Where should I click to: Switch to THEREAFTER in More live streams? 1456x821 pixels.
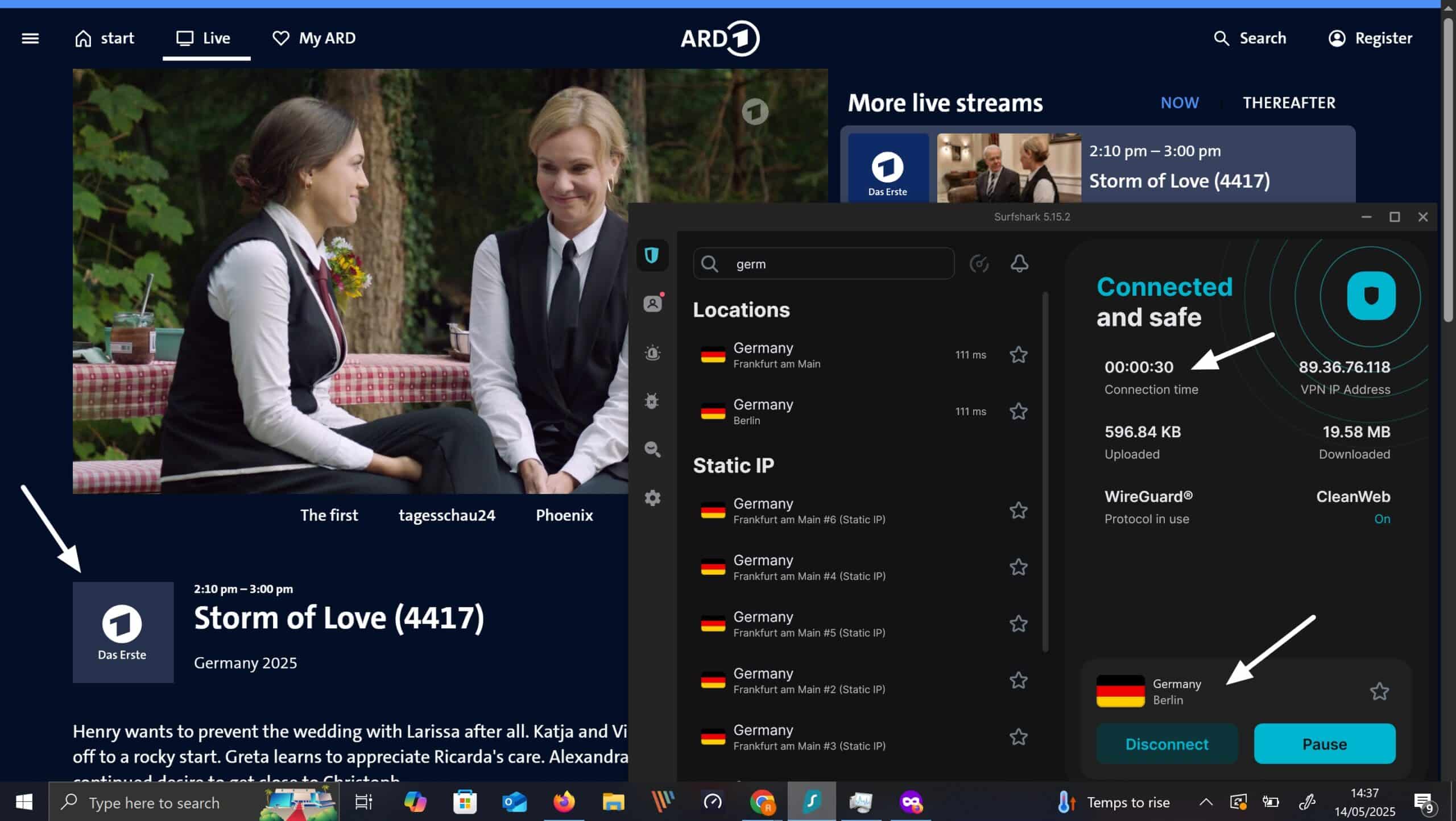[1289, 102]
